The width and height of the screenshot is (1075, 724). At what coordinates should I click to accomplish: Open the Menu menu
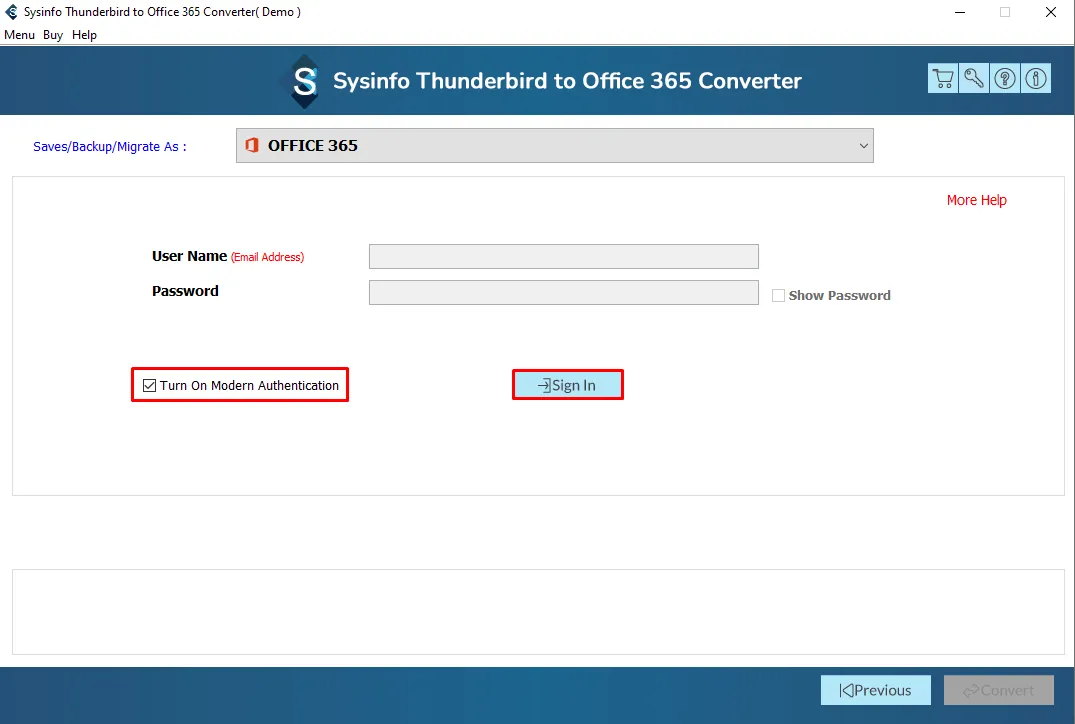point(19,35)
